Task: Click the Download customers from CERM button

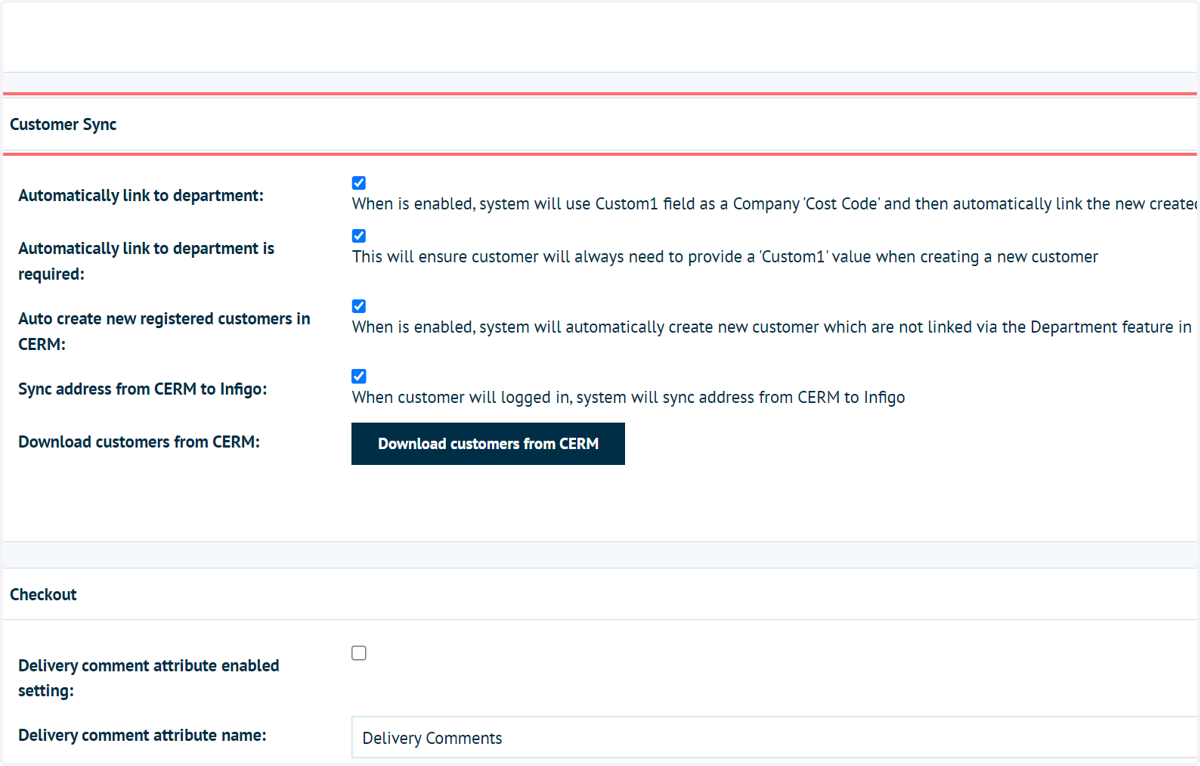Action: [x=488, y=444]
